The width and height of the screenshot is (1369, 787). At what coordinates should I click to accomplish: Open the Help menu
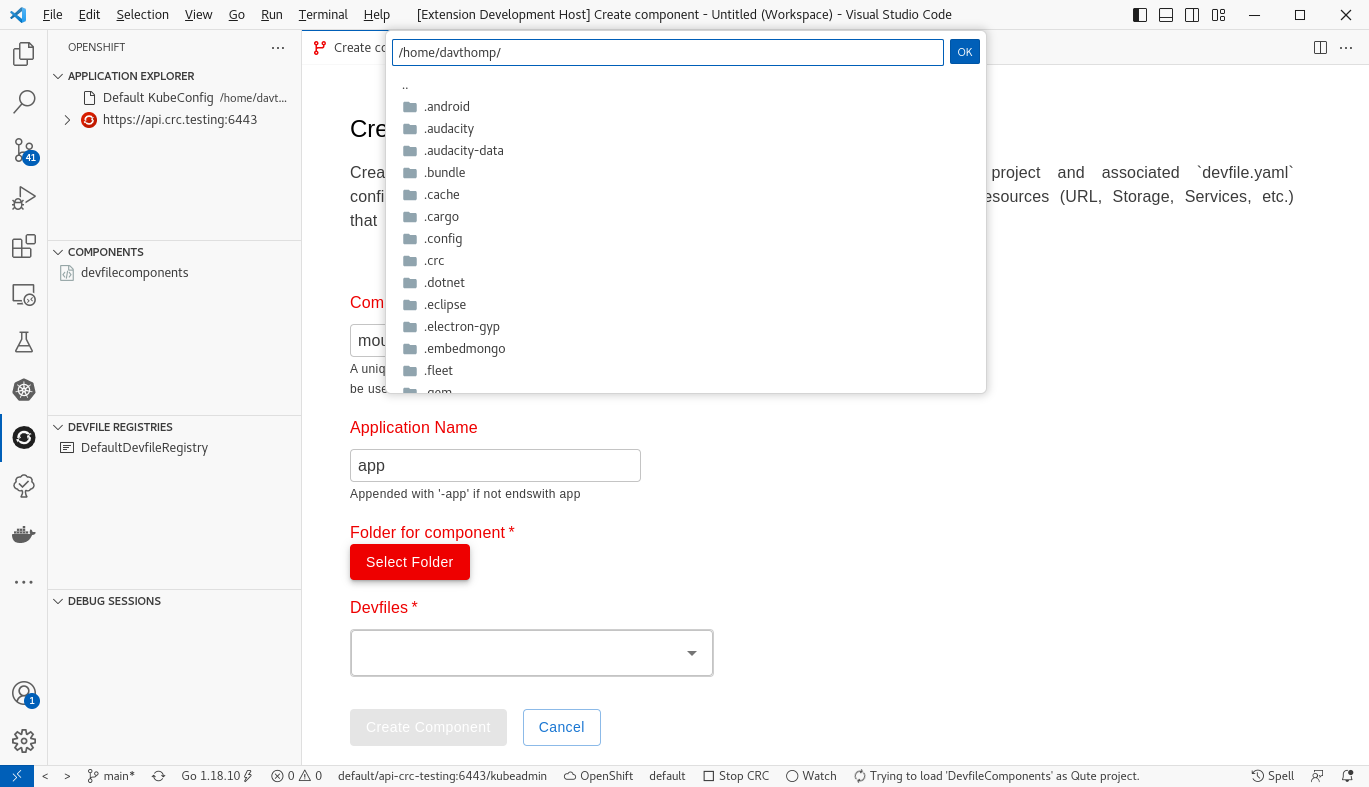coord(377,15)
